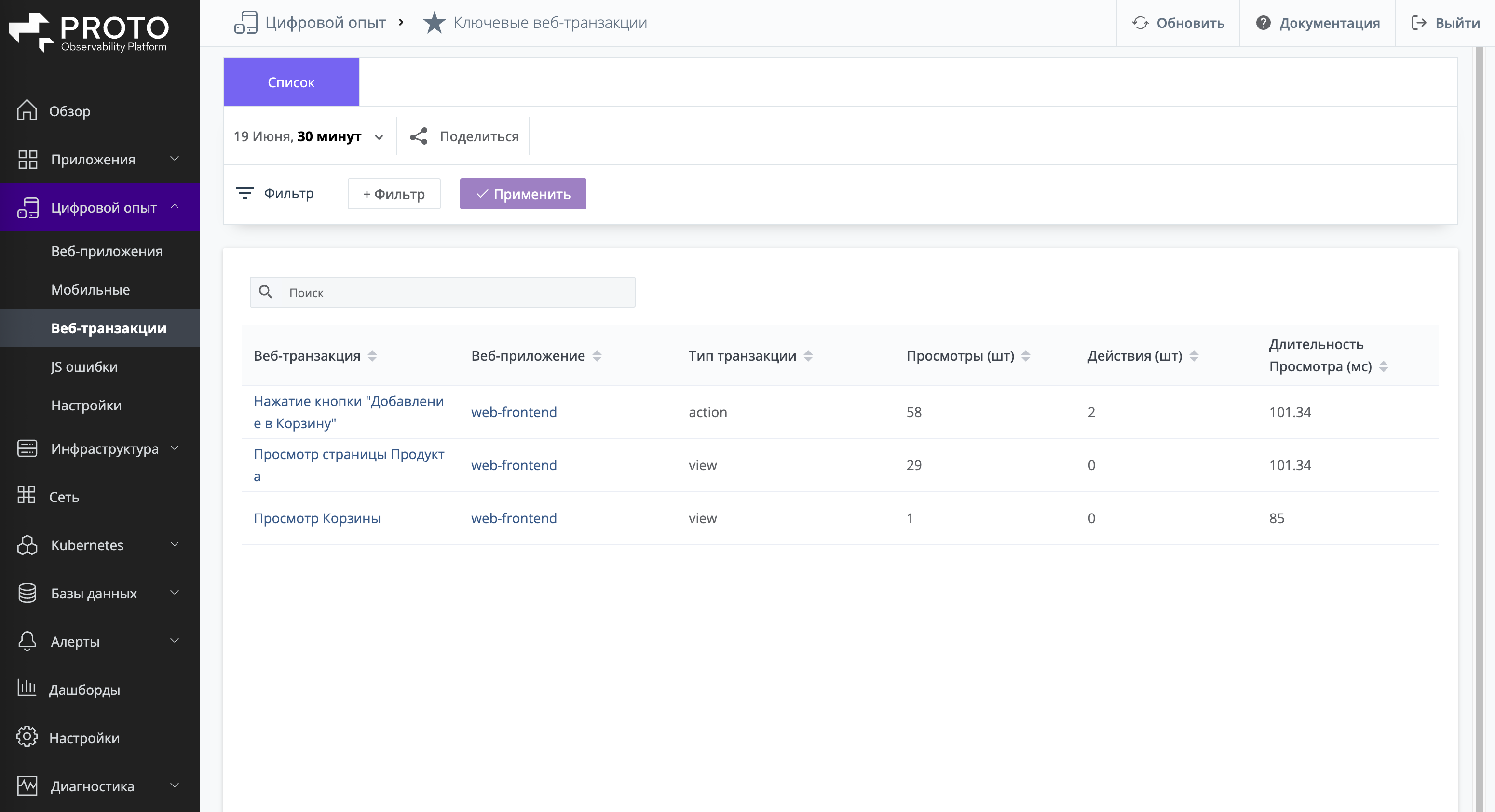Viewport: 1495px width, 812px height.
Task: Click the Overview home icon
Action: [27, 110]
